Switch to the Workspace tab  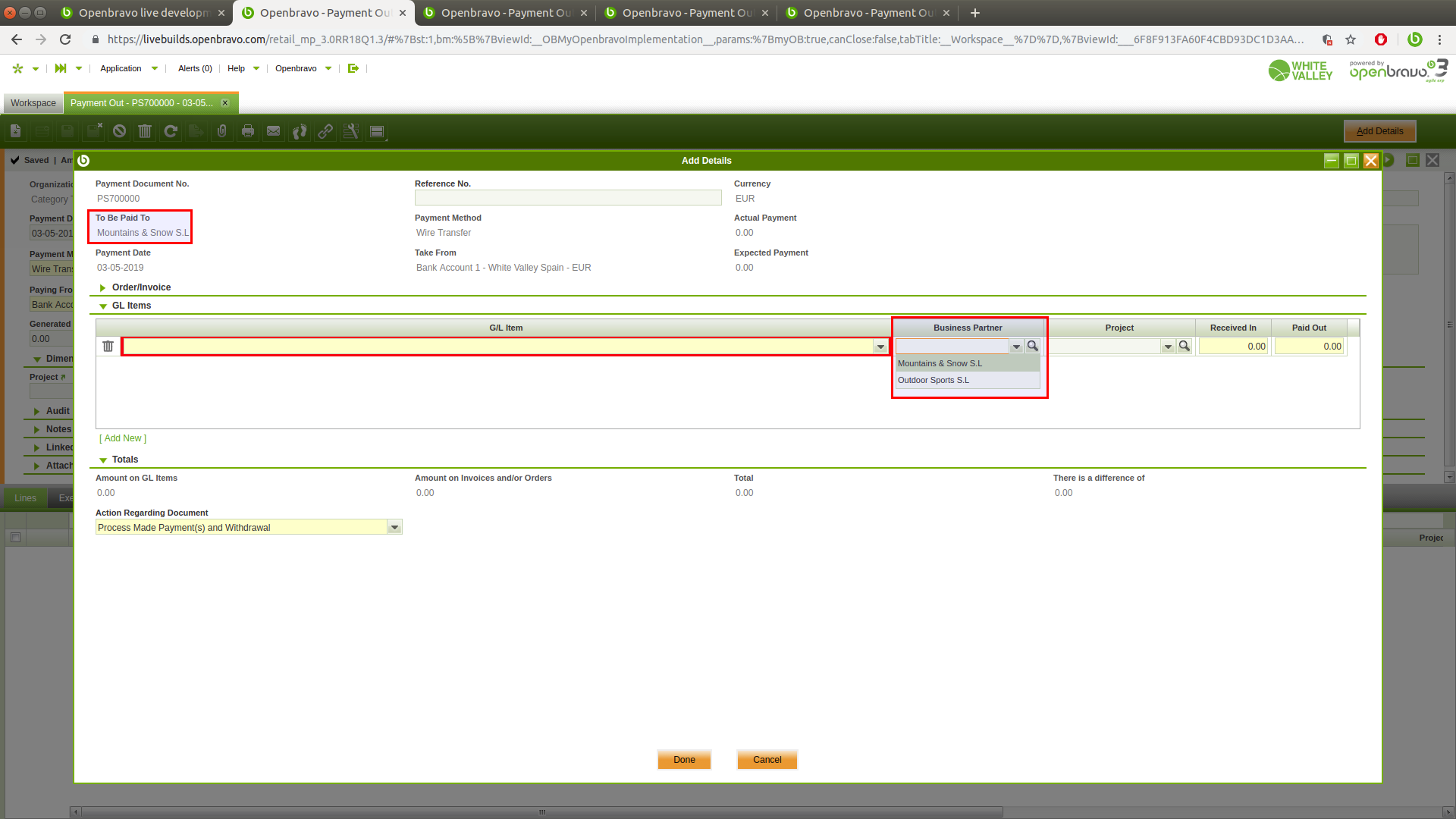(x=33, y=103)
